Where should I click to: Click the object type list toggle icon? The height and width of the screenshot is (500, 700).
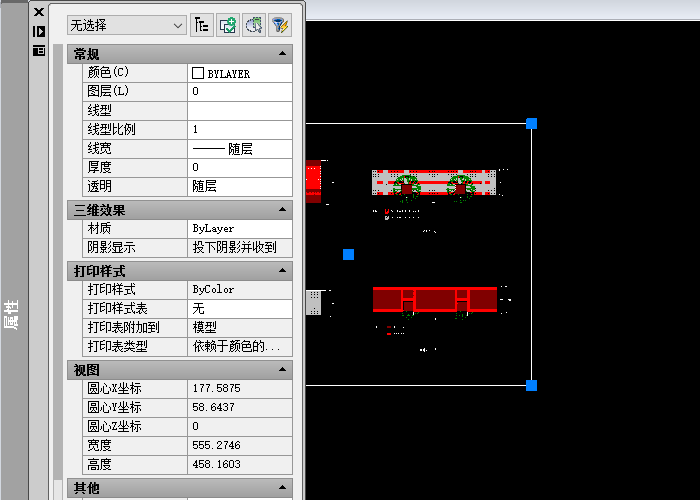pos(201,25)
